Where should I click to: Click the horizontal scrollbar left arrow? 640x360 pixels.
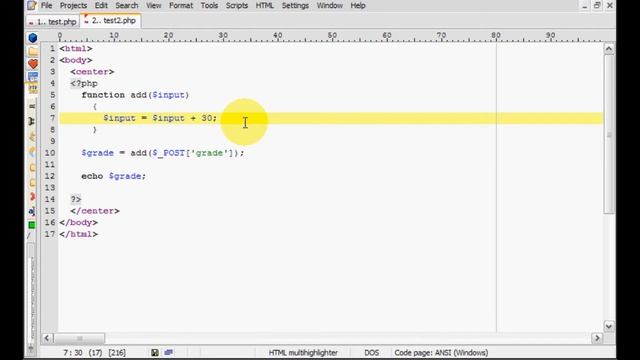tap(47, 338)
